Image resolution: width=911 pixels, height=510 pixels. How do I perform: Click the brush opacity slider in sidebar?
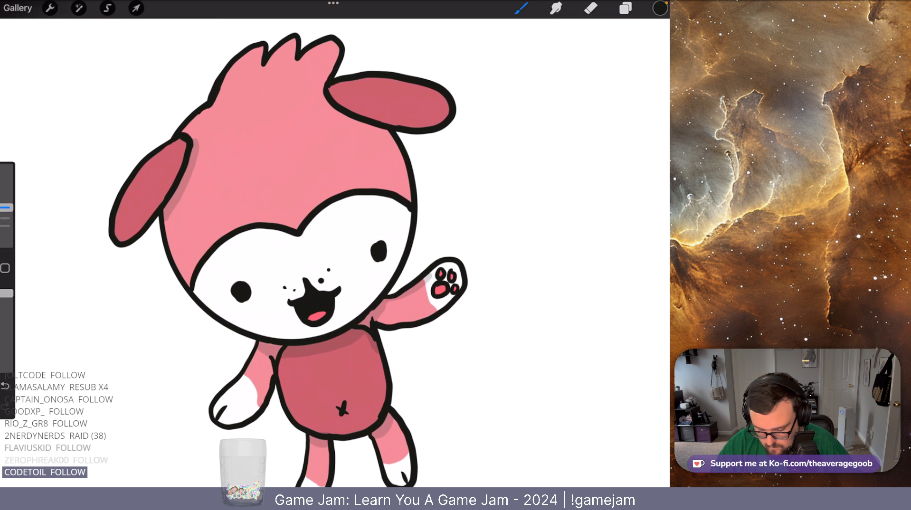[6, 293]
